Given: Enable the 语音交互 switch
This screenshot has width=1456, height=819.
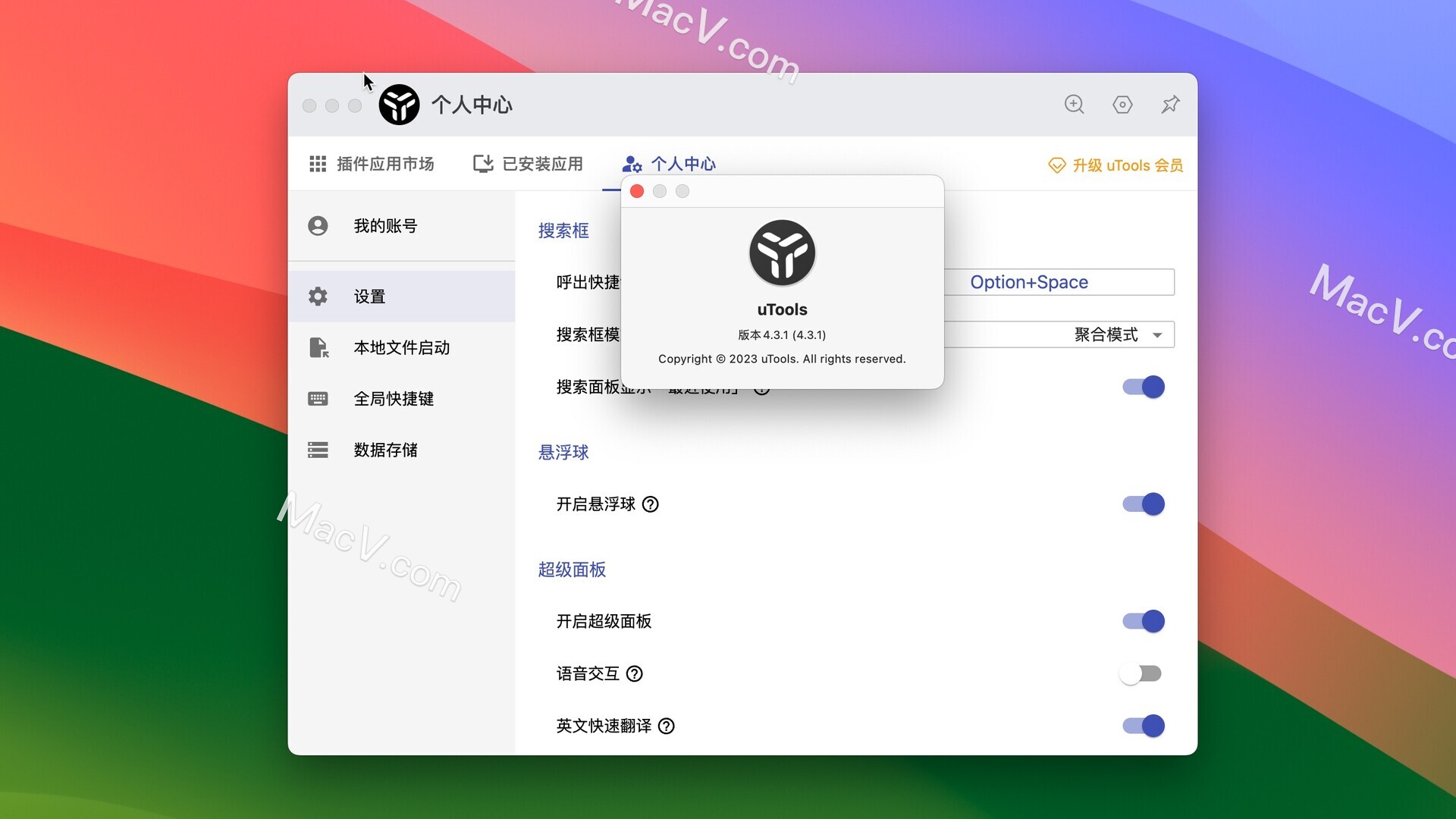Looking at the screenshot, I should pos(1141,673).
